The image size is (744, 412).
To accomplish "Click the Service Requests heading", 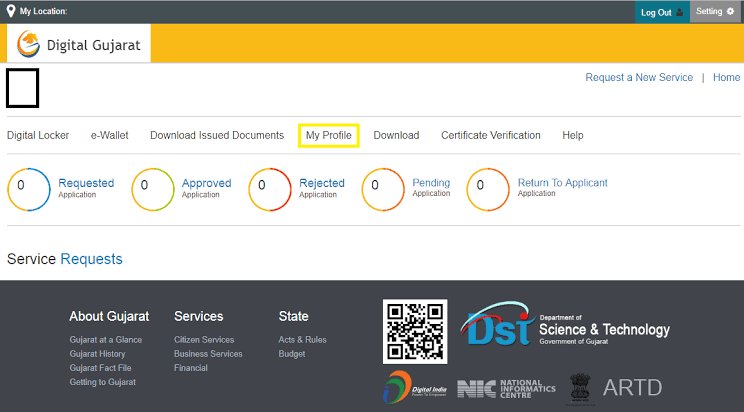I will pos(65,259).
